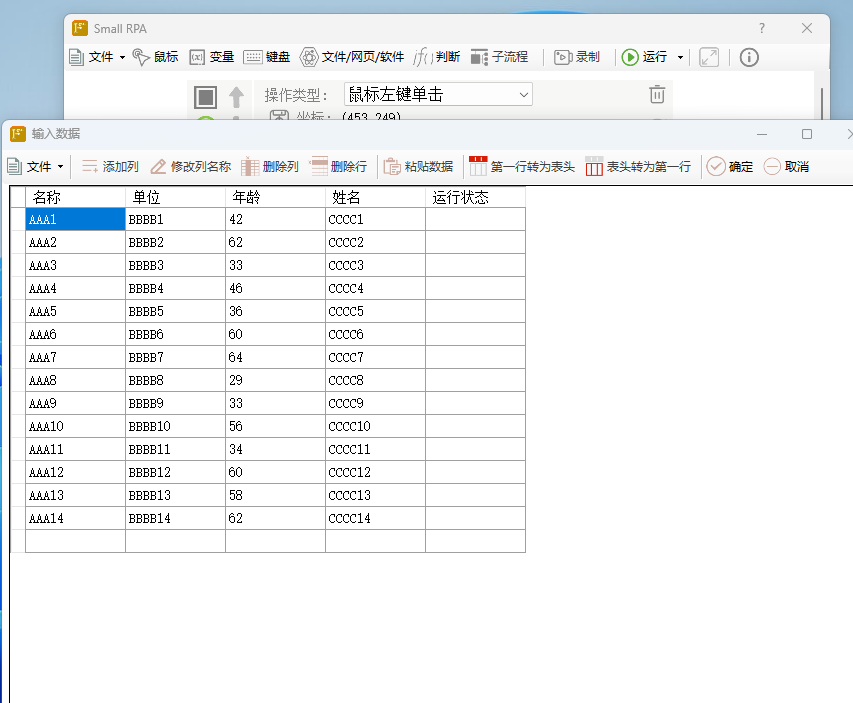Select cell CCCC14
853x703 pixels.
pos(375,518)
